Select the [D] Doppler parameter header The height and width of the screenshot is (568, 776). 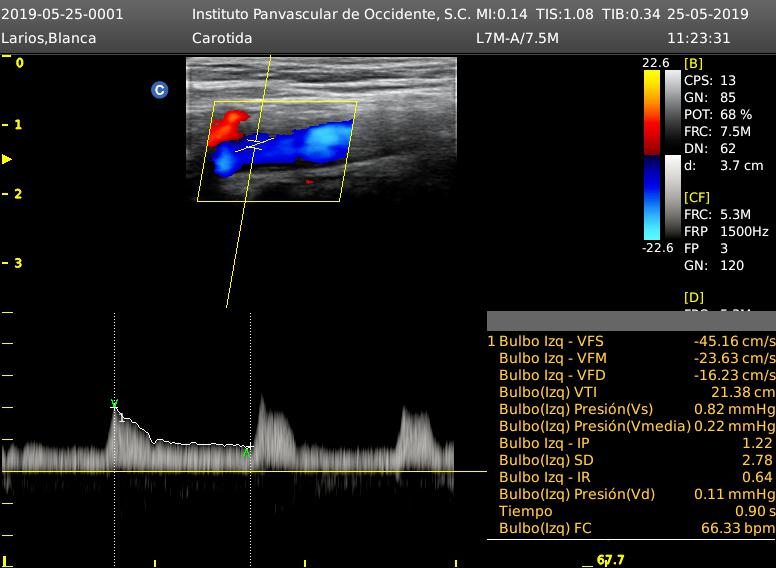(693, 297)
